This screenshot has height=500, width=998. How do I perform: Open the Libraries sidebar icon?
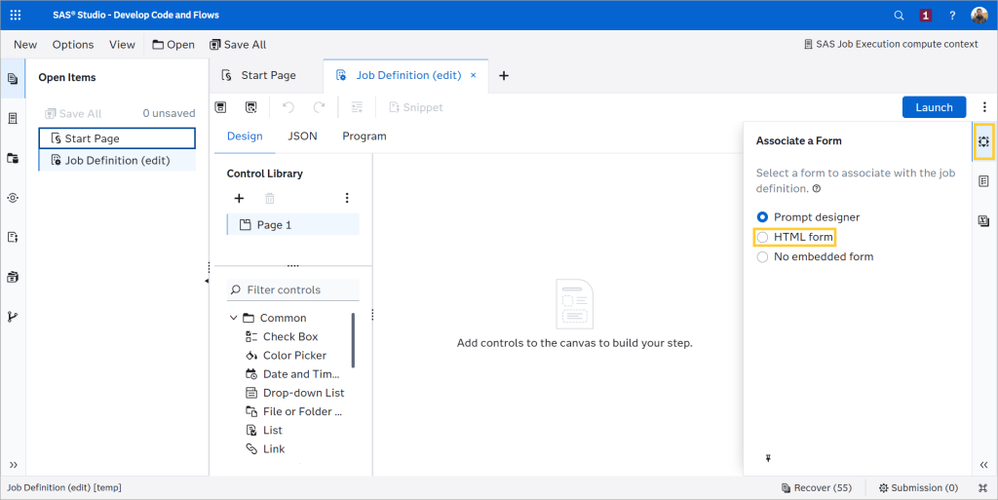[x=13, y=277]
